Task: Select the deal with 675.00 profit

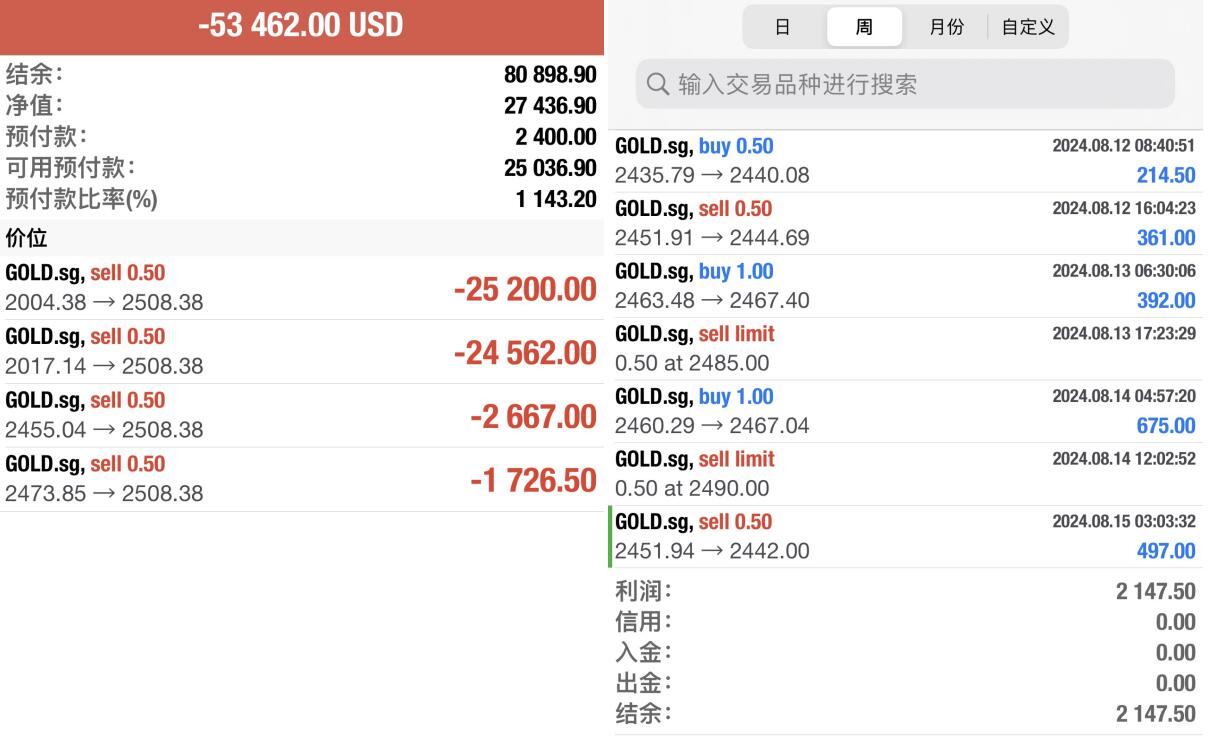Action: coord(905,411)
